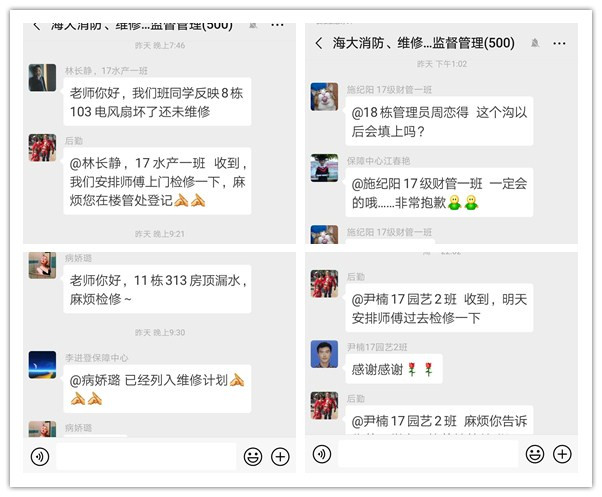602x497 pixels.
Task: Tap the back arrow in the right chat header
Action: coord(319,43)
